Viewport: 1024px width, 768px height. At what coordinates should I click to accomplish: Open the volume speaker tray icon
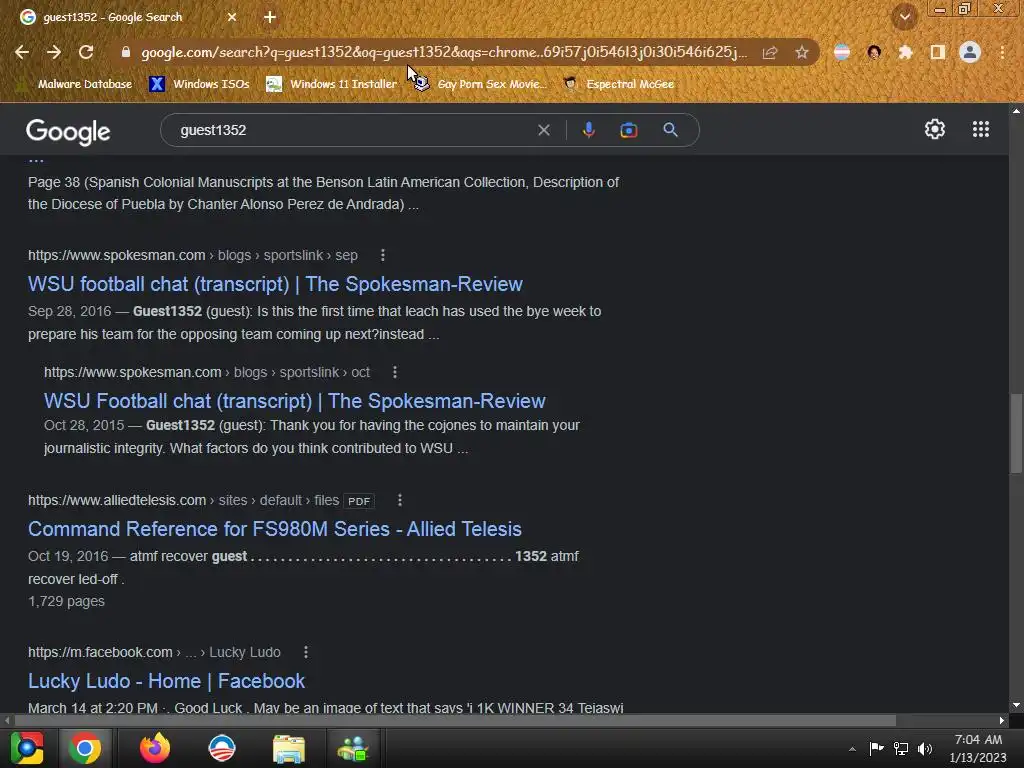point(925,748)
